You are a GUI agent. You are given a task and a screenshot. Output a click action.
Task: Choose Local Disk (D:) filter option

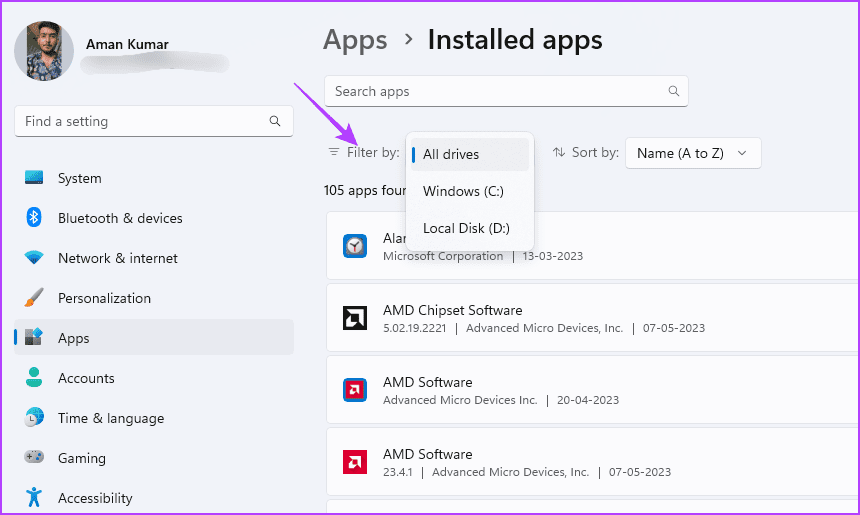(469, 228)
